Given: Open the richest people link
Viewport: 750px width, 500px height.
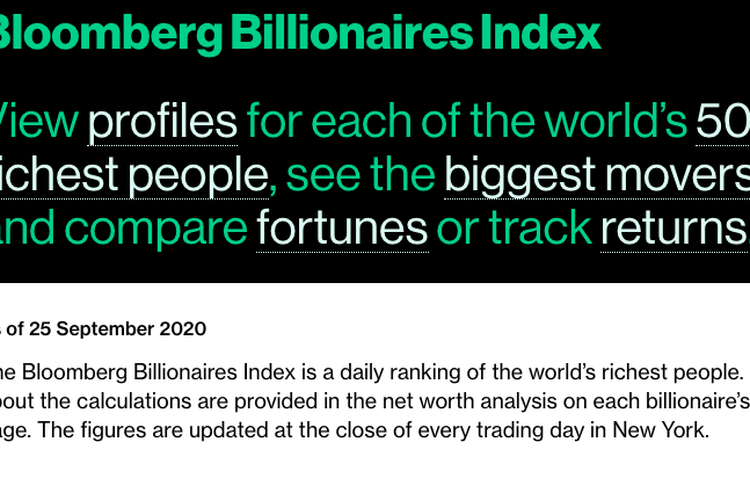Looking at the screenshot, I should click(133, 176).
